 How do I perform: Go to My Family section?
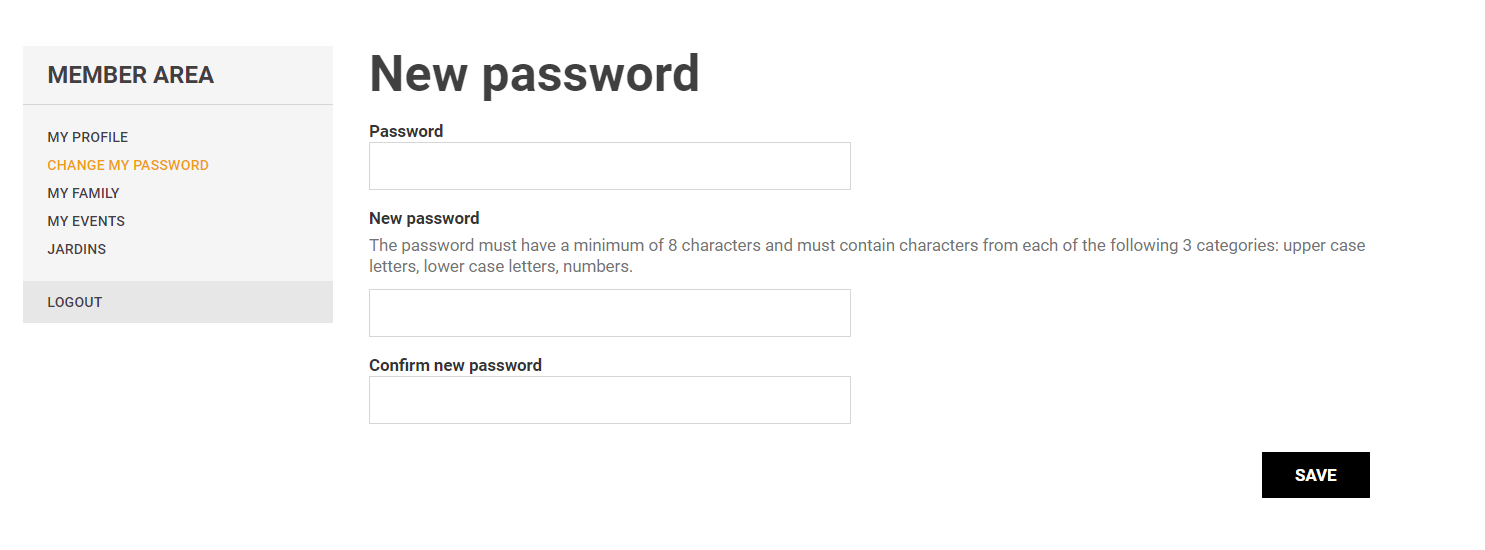pos(83,193)
